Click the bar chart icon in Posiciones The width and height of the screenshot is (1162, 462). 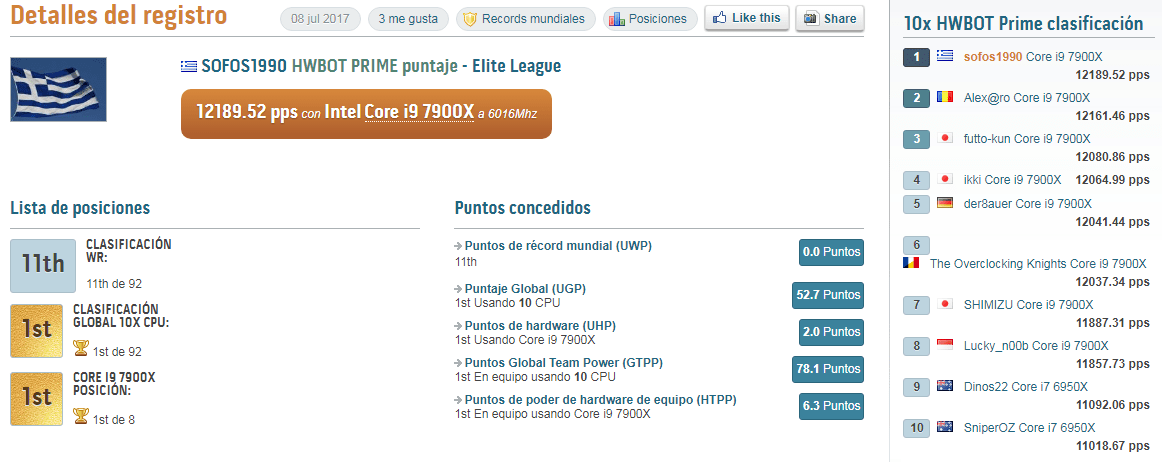616,19
